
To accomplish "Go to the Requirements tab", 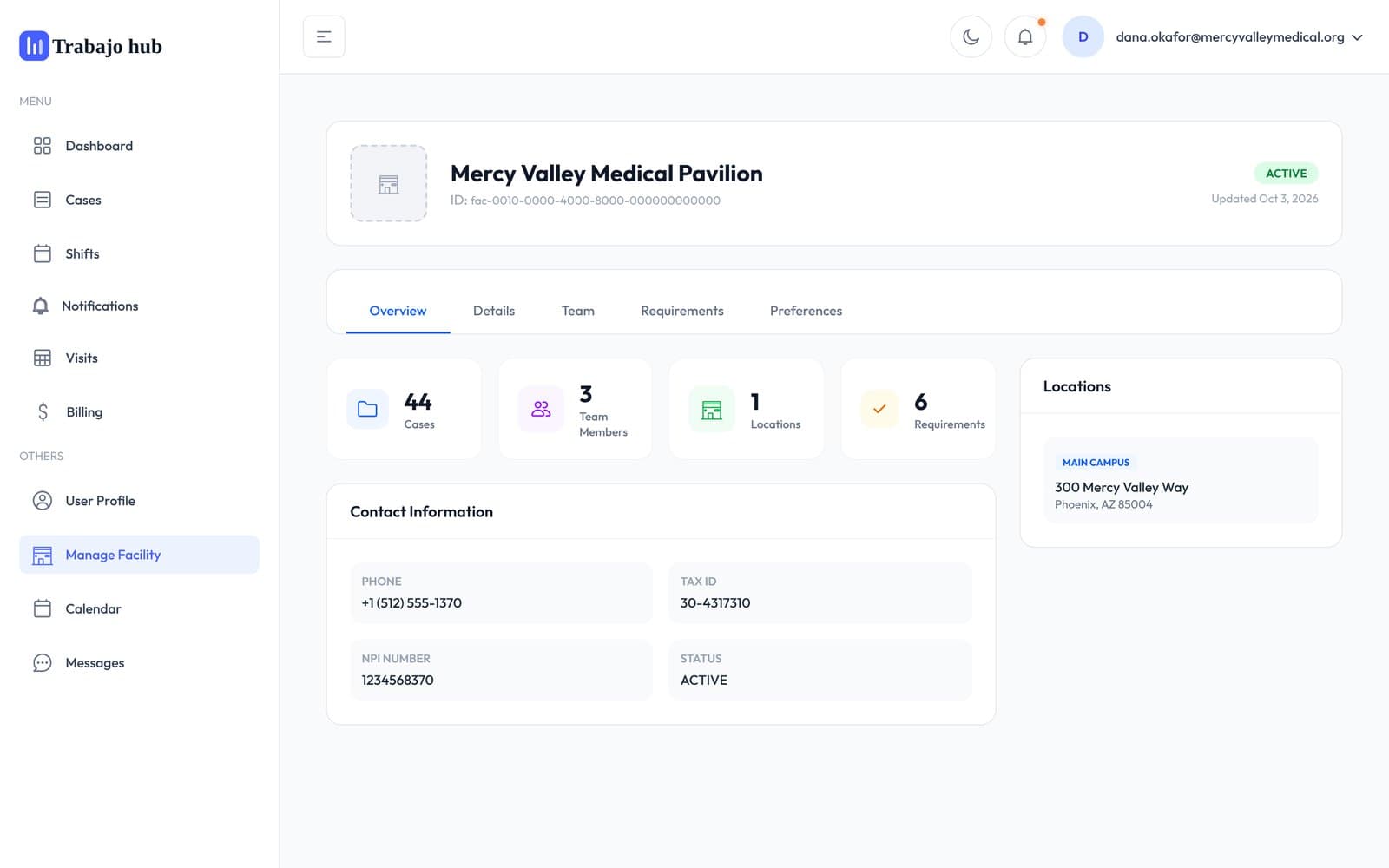I will click(682, 311).
